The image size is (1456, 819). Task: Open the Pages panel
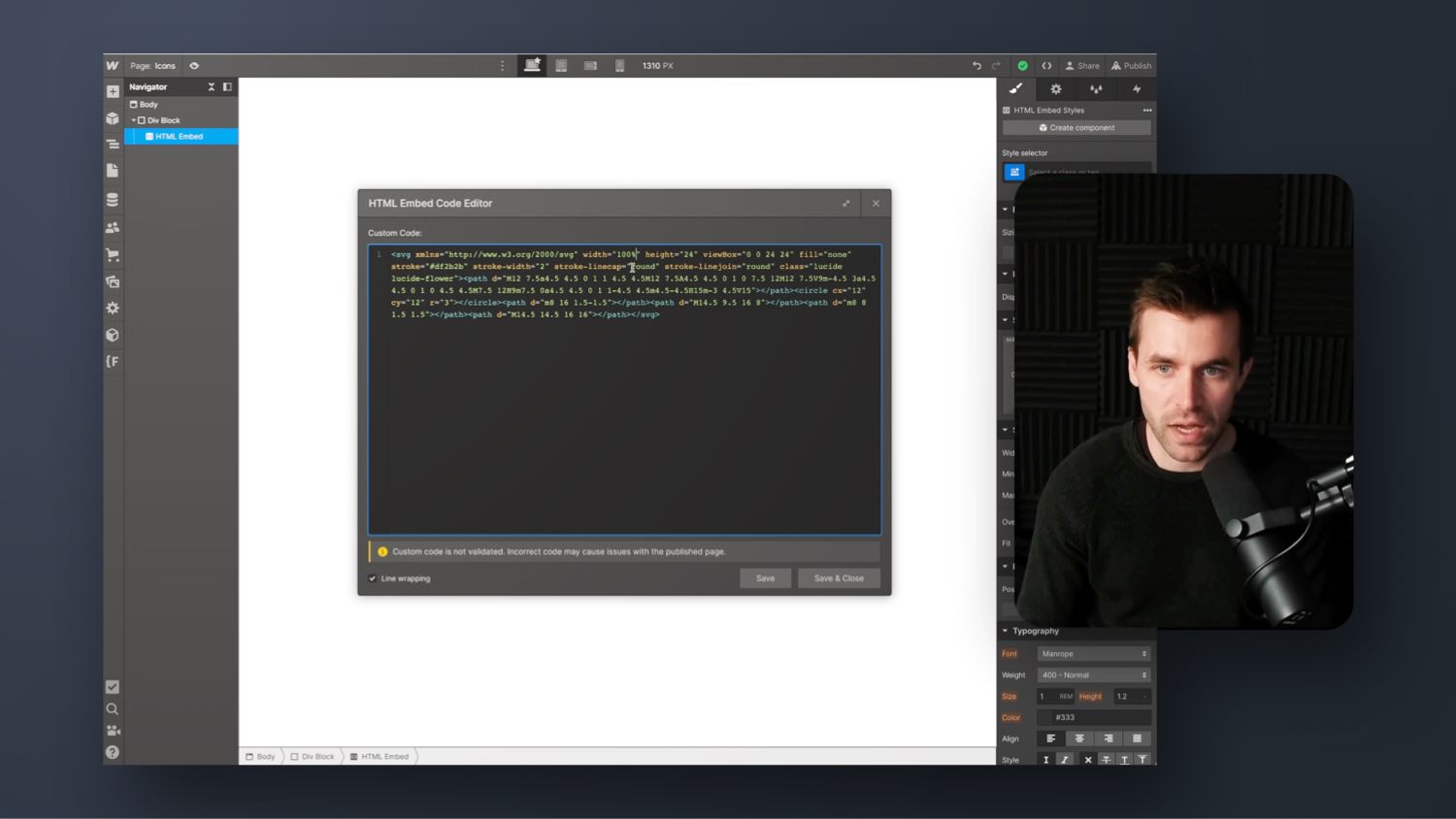coord(113,171)
